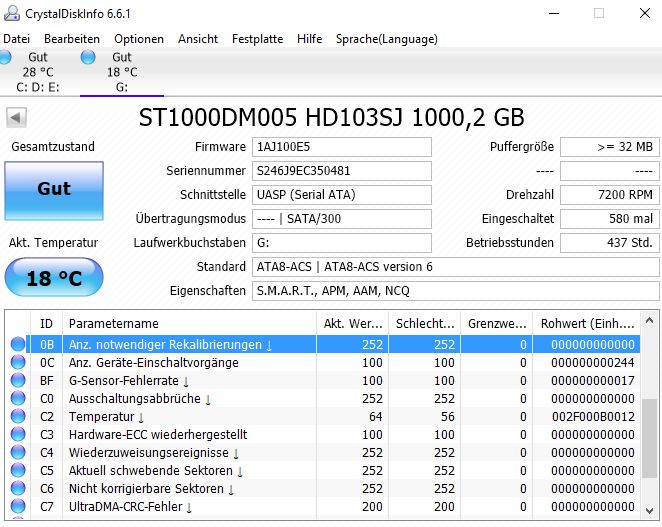Viewport: 662px width, 527px height.
Task: Click the Eigenschaften field S.M.A.R.T., APM
Action: (x=456, y=291)
